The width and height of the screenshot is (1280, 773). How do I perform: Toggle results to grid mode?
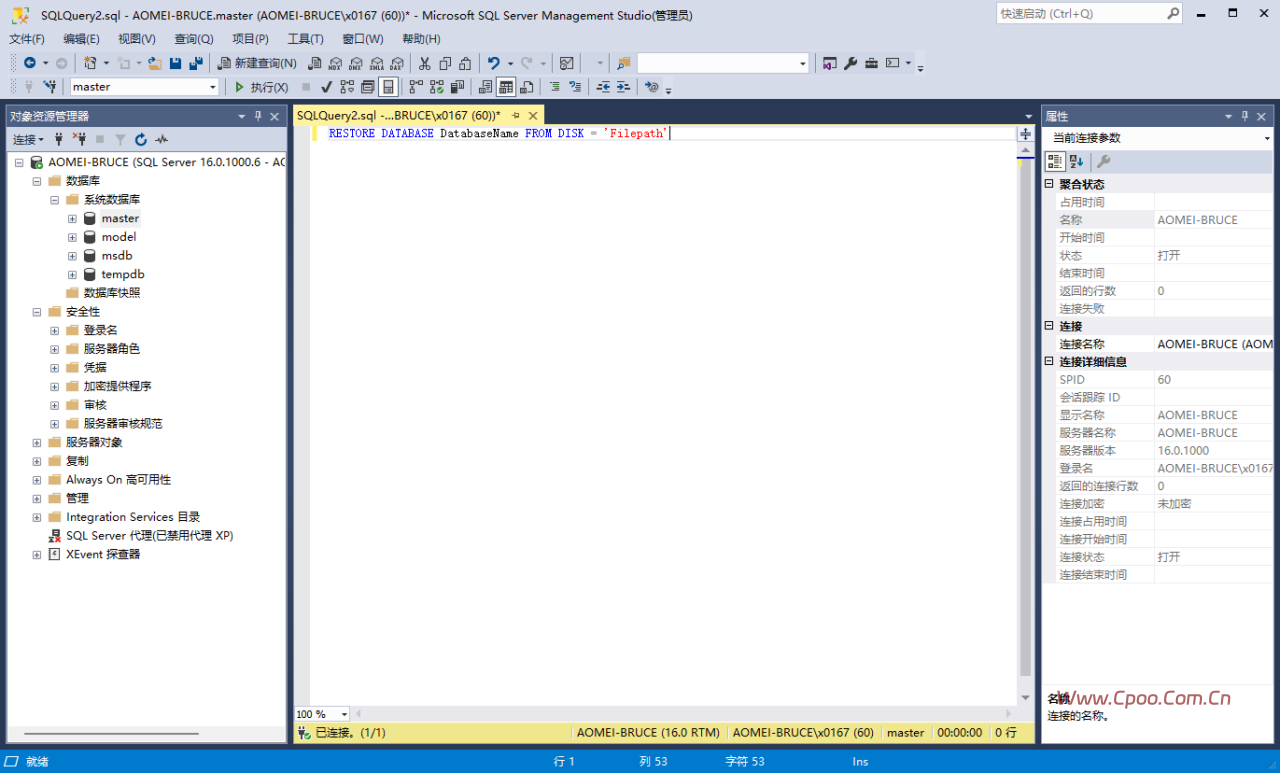[506, 87]
